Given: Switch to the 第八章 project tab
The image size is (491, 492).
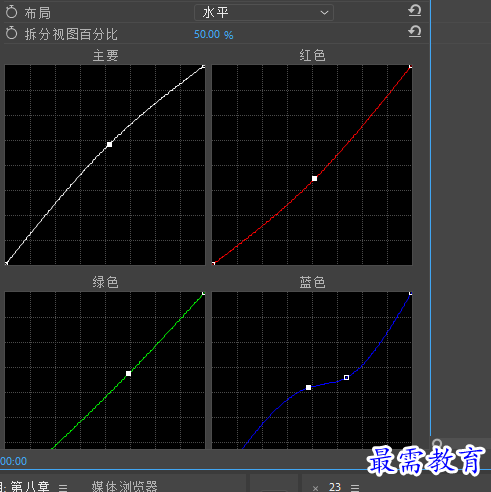Looking at the screenshot, I should point(30,486).
